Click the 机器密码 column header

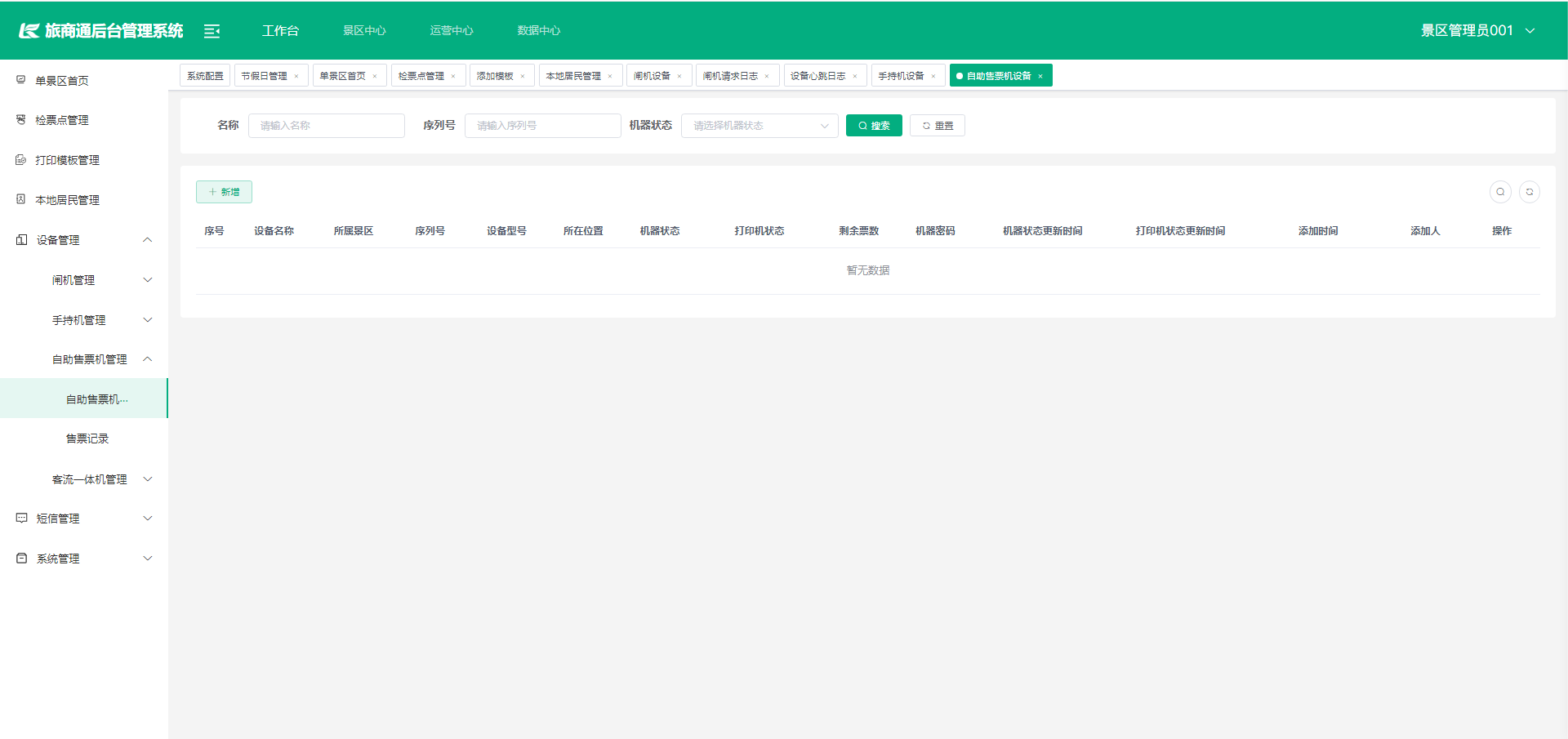pos(935,231)
